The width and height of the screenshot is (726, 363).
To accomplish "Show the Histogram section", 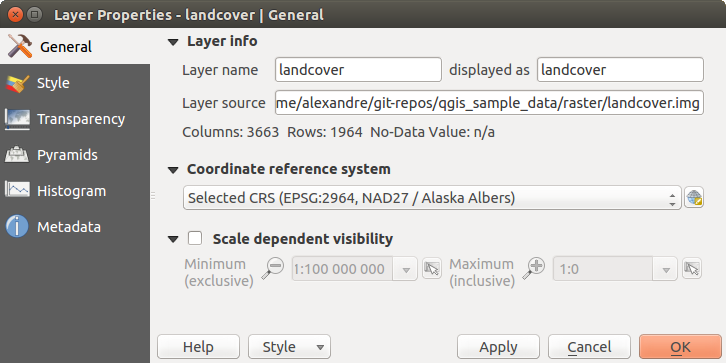I will (x=75, y=191).
